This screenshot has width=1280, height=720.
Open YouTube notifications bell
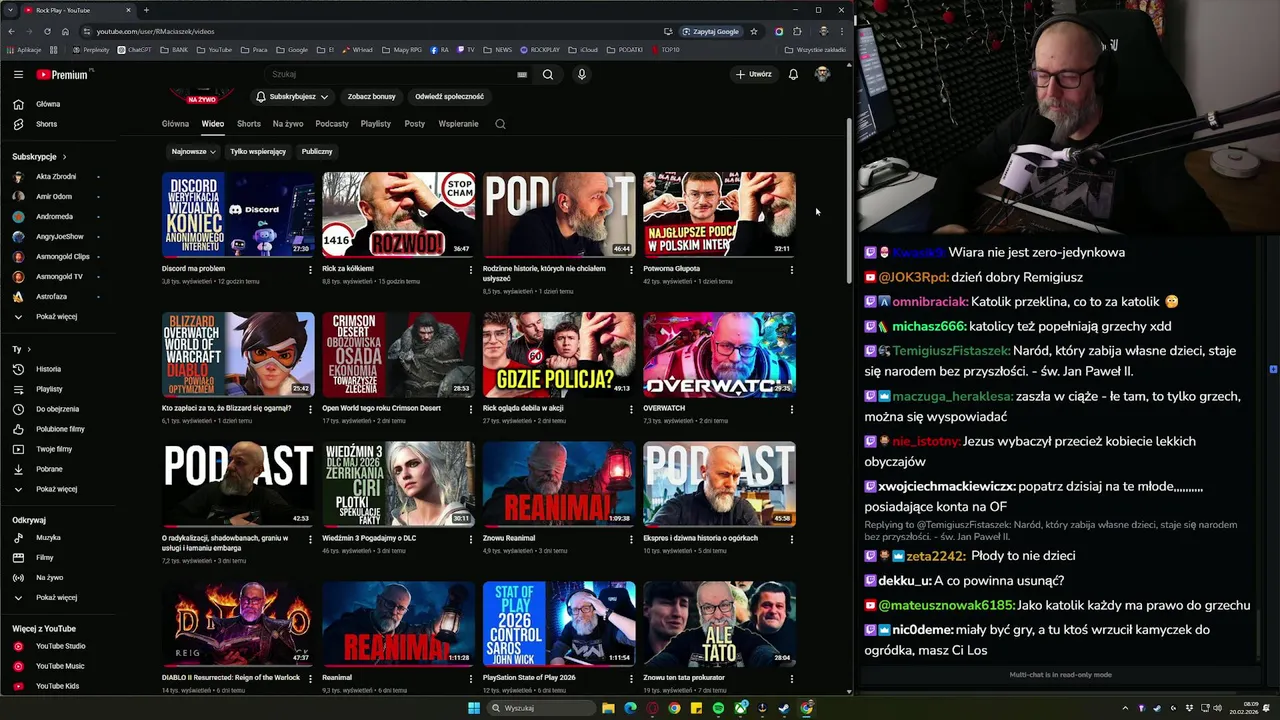point(793,74)
